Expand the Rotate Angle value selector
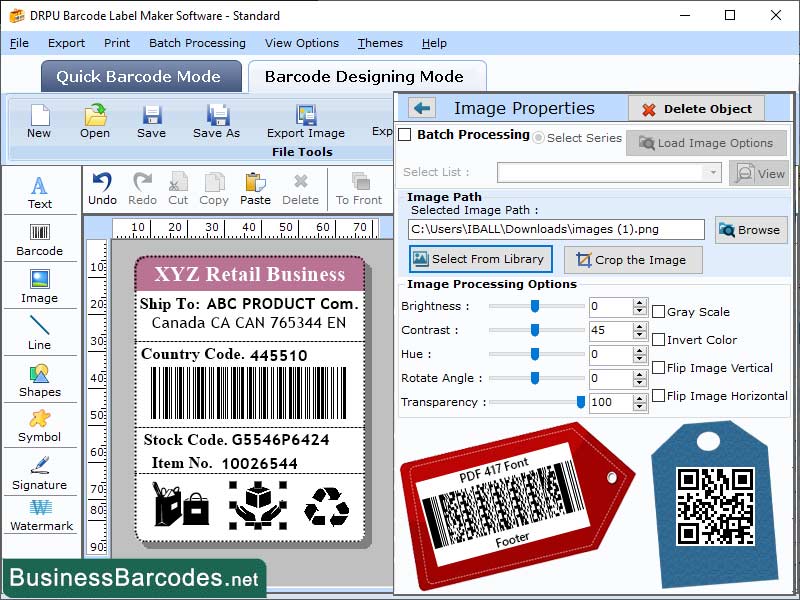 pyautogui.click(x=641, y=380)
